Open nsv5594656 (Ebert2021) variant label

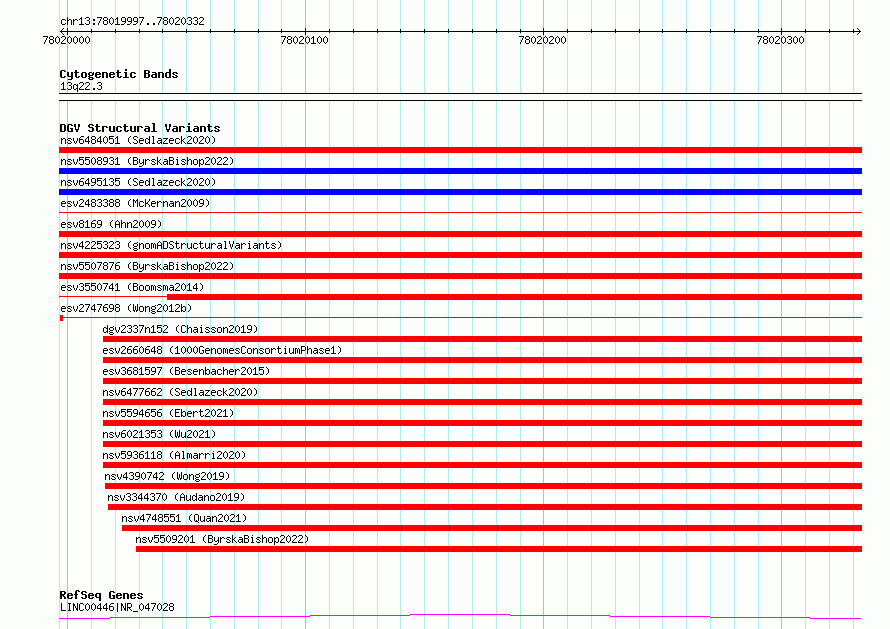pos(168,413)
